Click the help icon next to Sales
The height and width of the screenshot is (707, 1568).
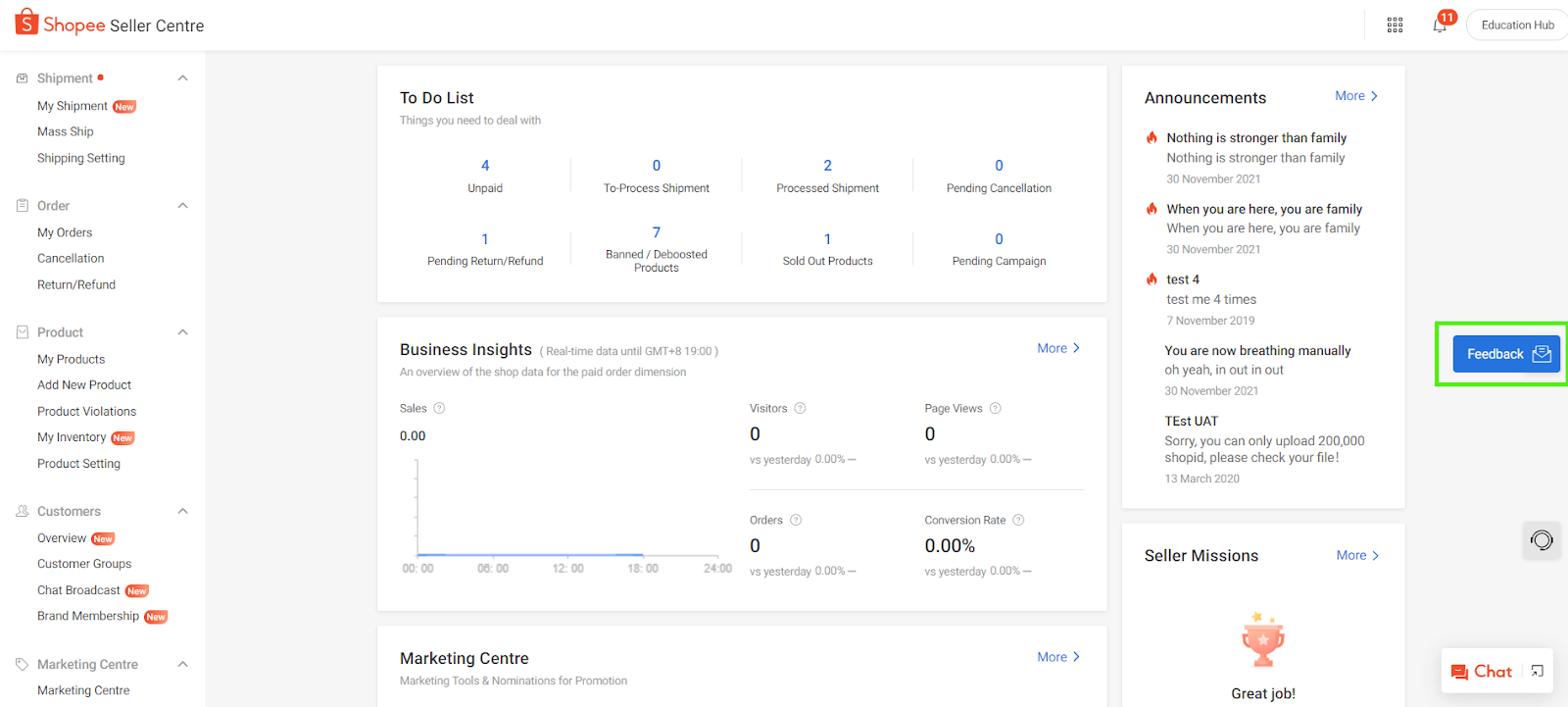[439, 408]
